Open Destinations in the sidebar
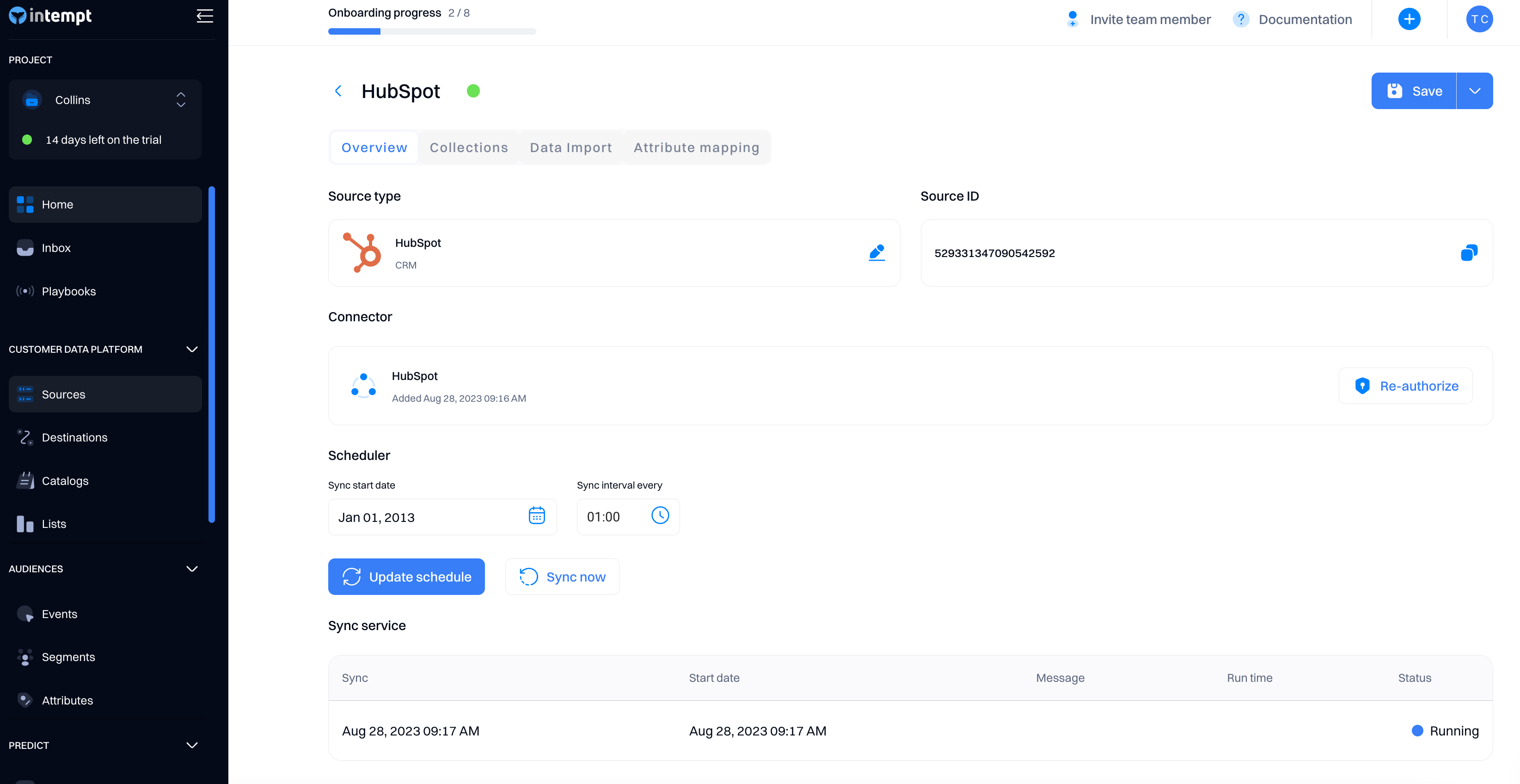 (x=74, y=437)
